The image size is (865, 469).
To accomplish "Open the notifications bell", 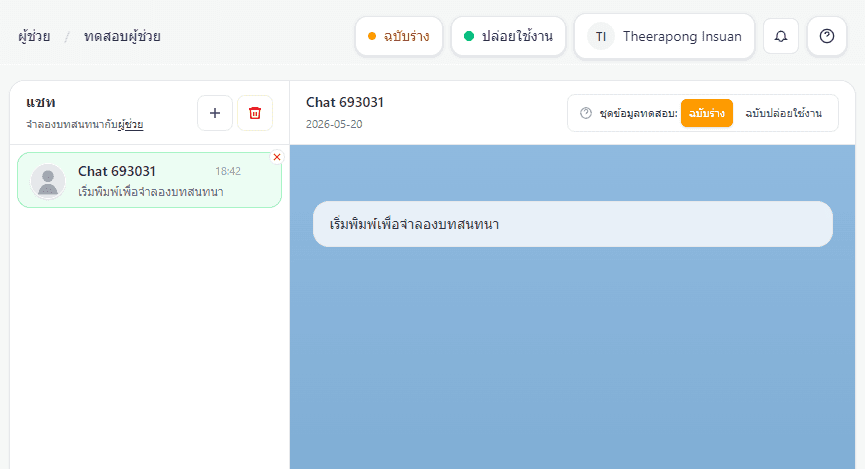I will click(x=781, y=36).
